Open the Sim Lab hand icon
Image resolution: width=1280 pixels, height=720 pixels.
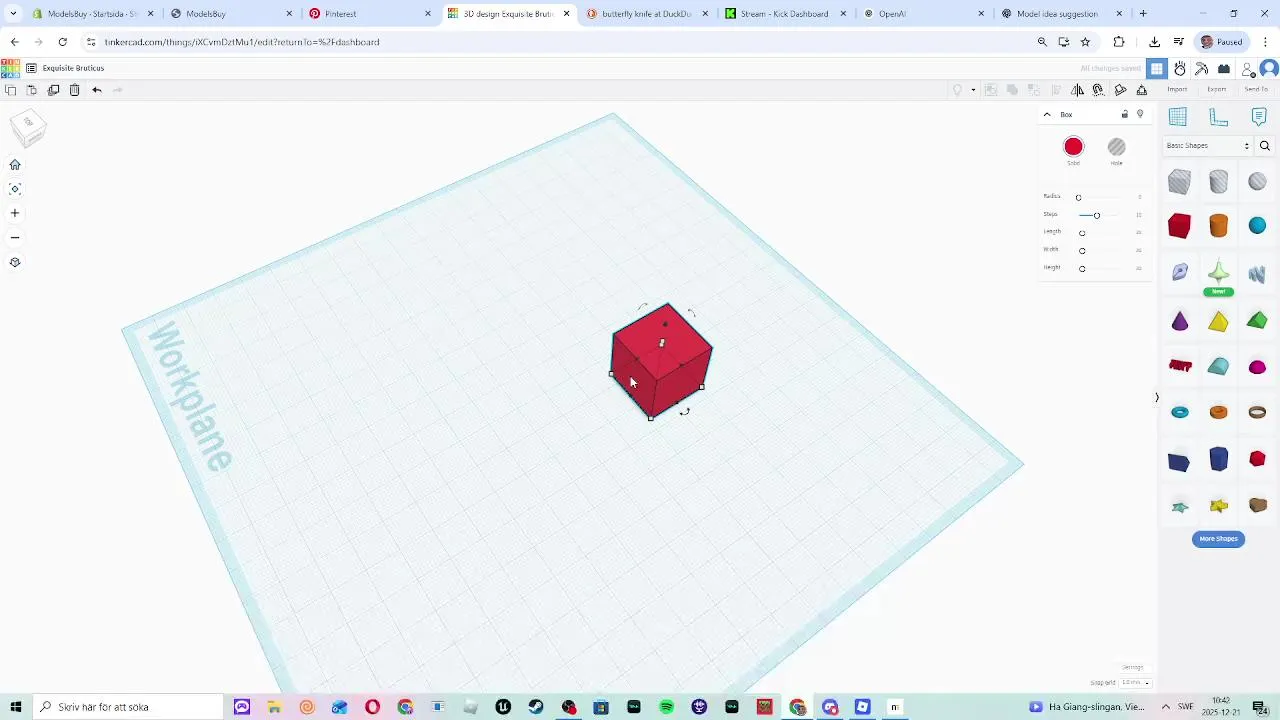coord(1180,68)
